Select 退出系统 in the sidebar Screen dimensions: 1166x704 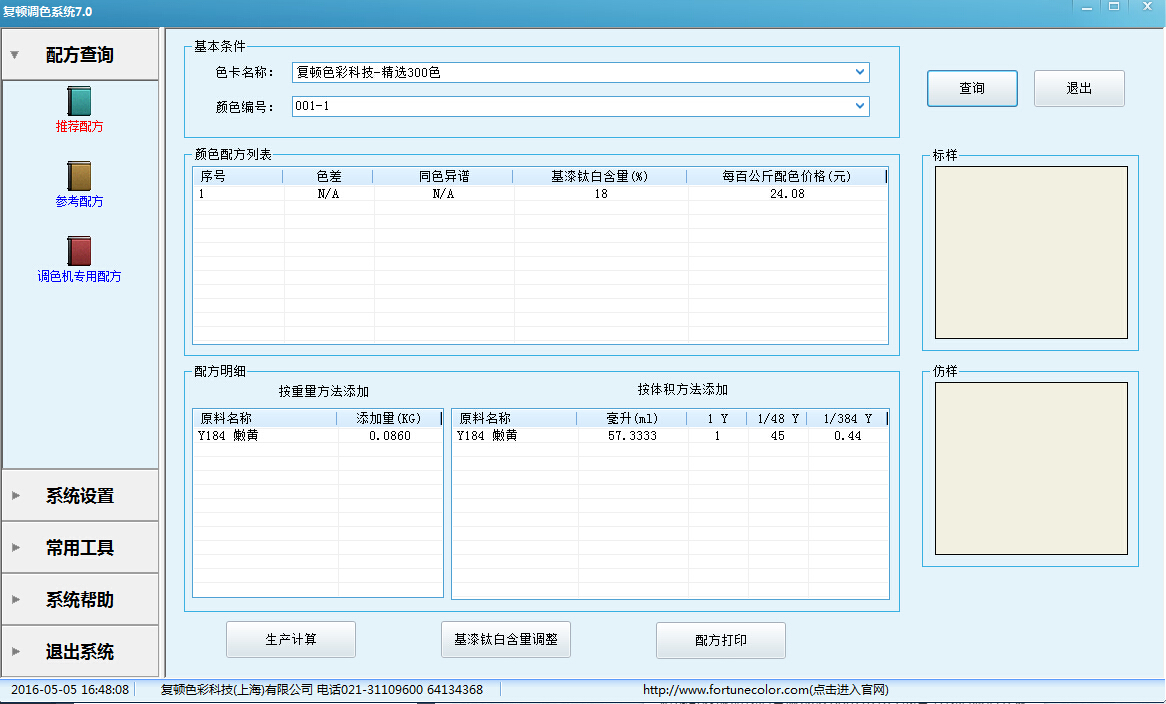click(x=80, y=652)
